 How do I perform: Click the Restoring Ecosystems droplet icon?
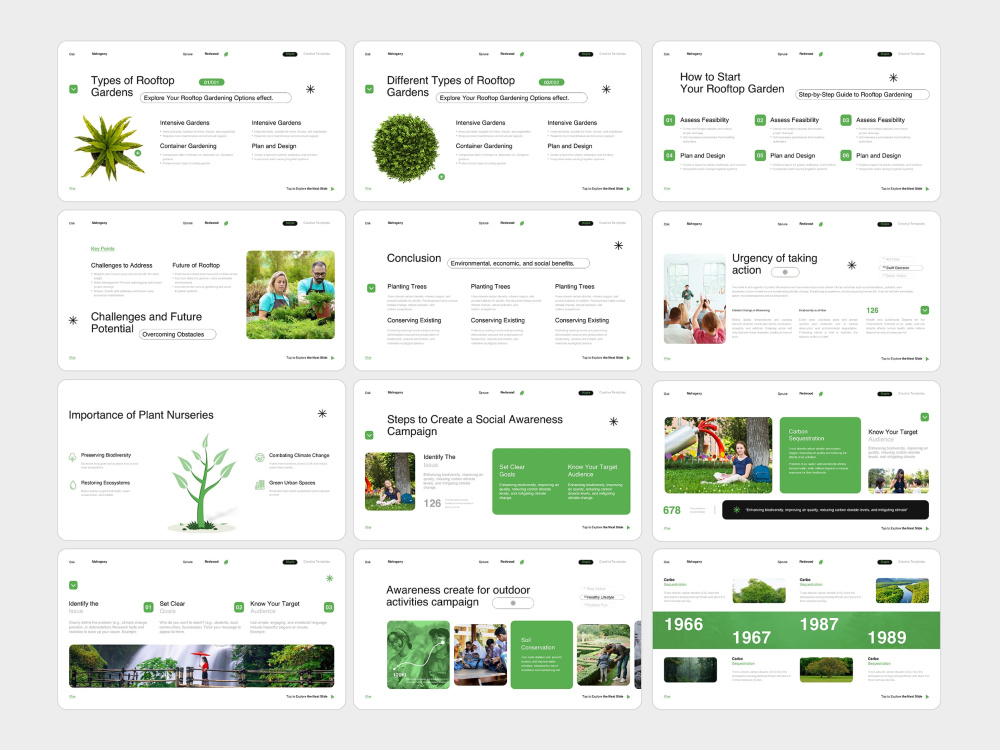pyautogui.click(x=73, y=485)
